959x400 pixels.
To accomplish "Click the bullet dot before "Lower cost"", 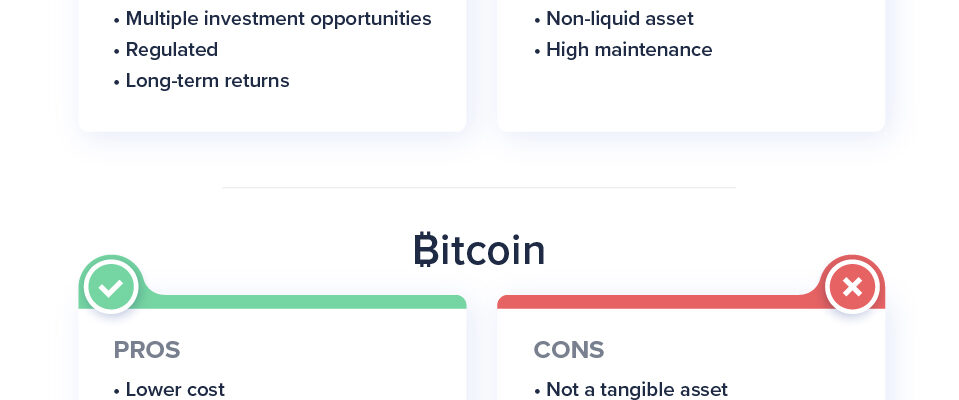I will (x=116, y=390).
